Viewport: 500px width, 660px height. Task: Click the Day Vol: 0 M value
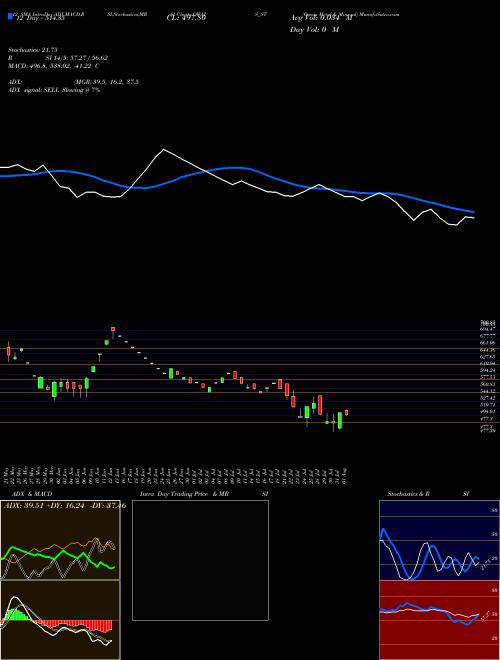click(314, 30)
